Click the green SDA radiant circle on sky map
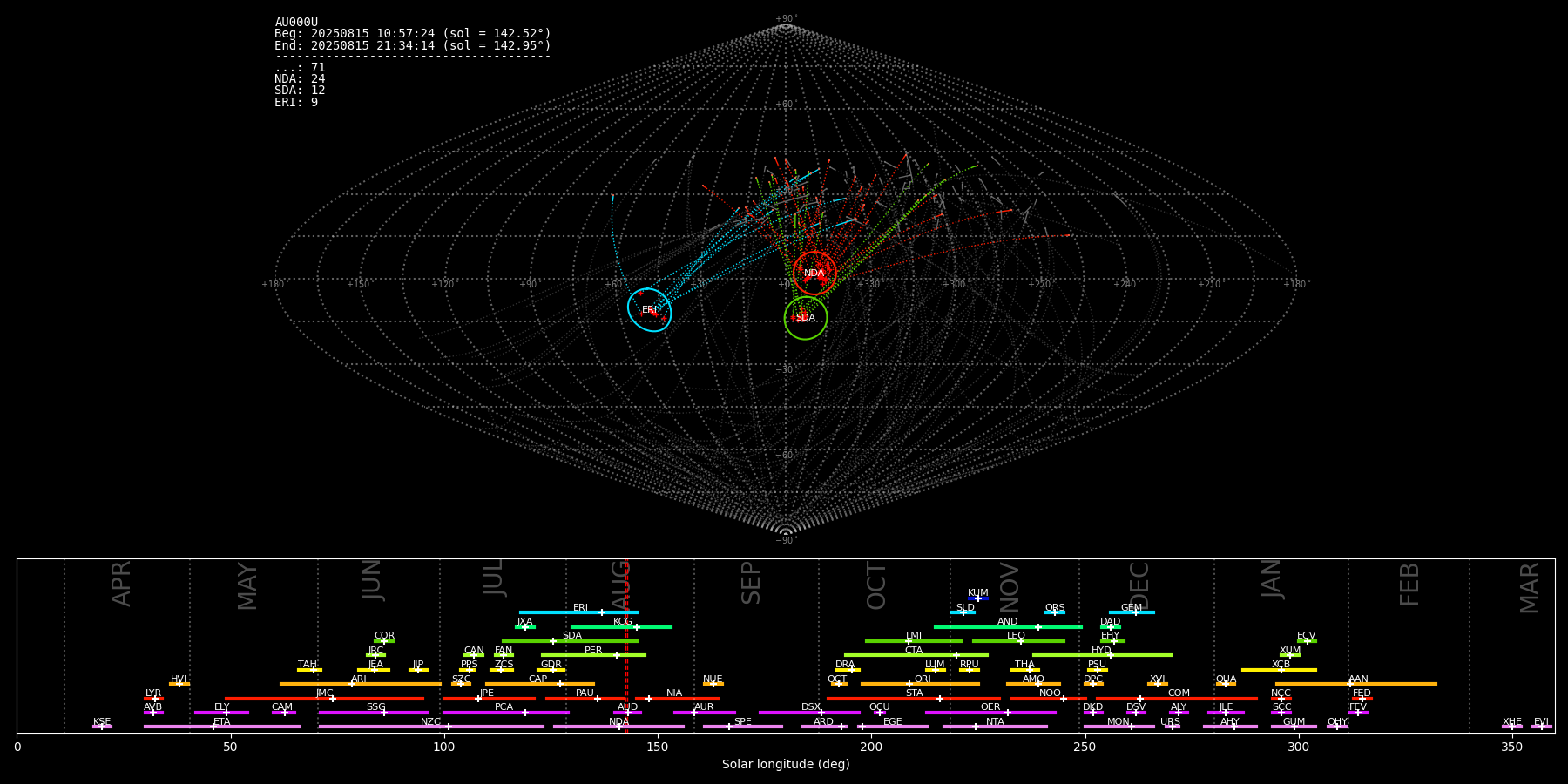 (806, 318)
